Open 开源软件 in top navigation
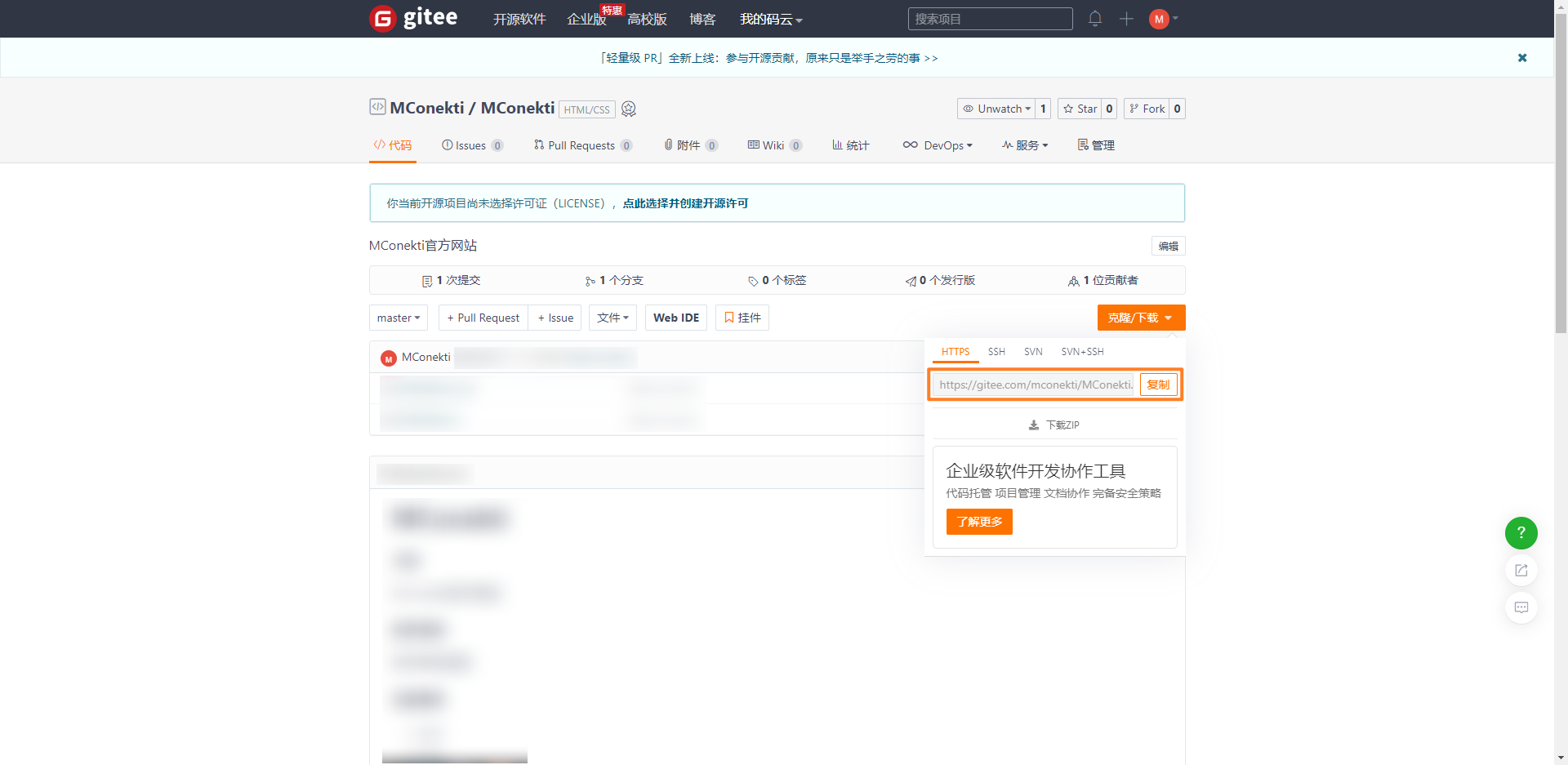 (519, 19)
